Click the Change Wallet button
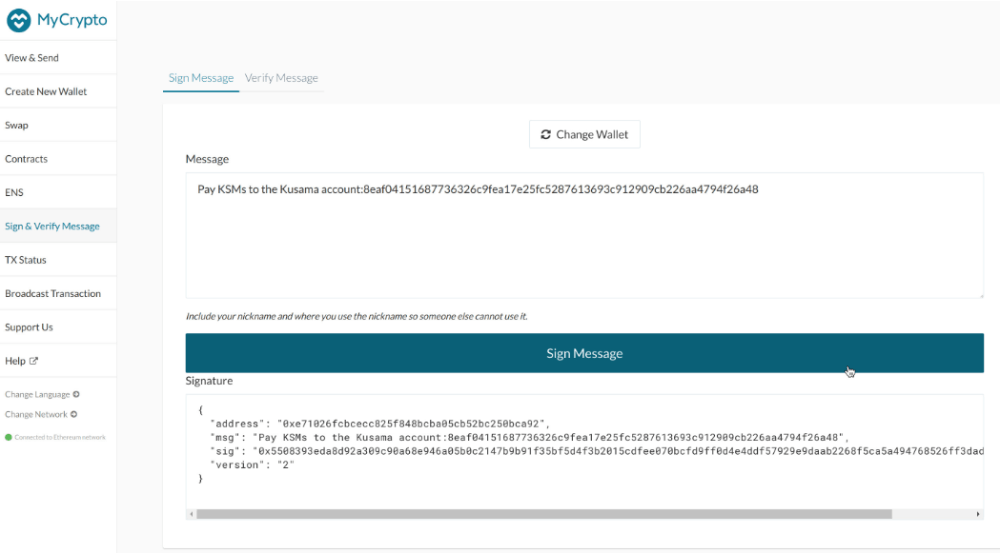This screenshot has width=1000, height=553. tap(584, 135)
